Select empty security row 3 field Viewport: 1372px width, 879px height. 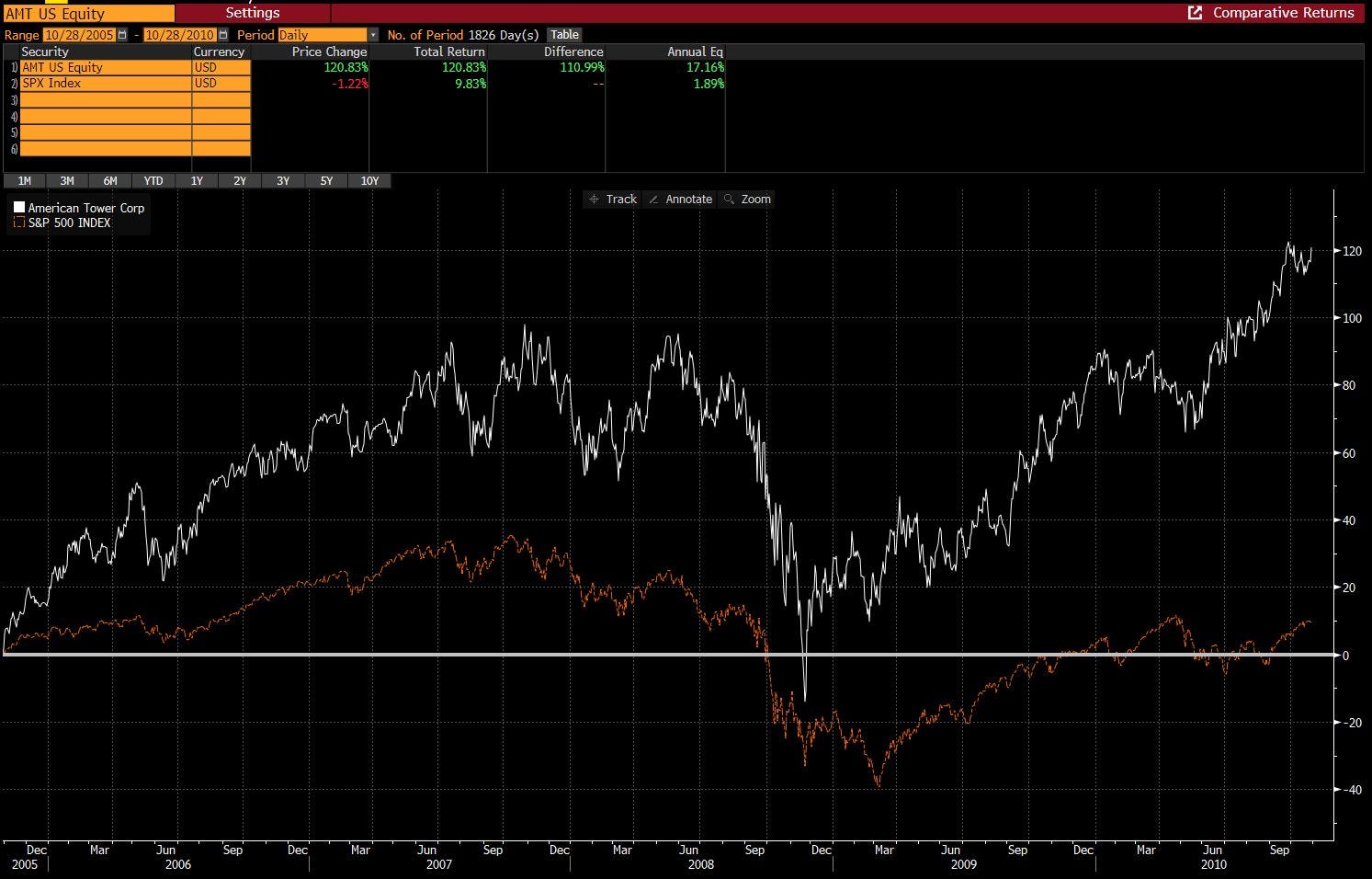point(106,100)
